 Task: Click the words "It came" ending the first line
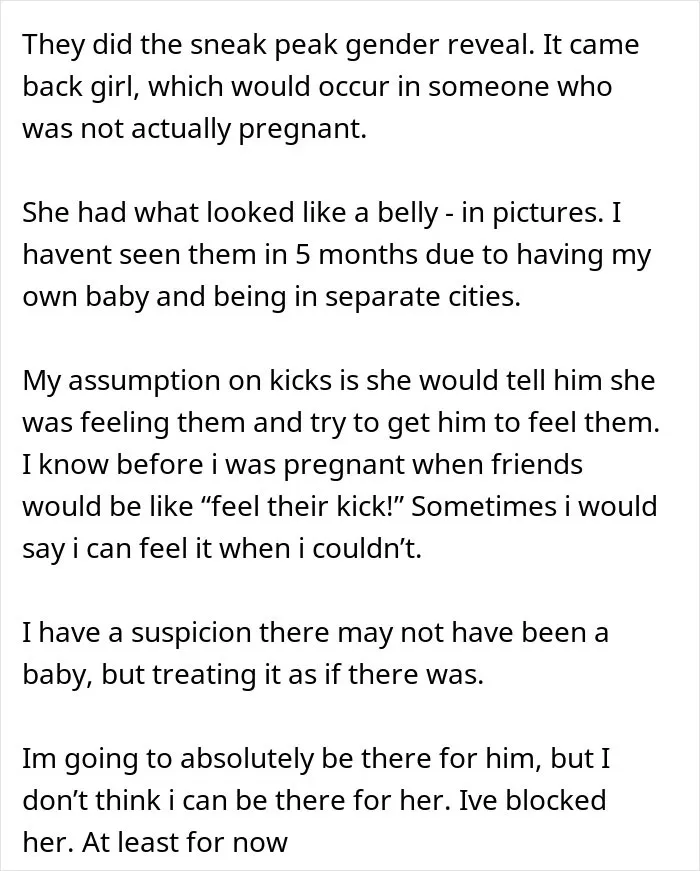(591, 46)
